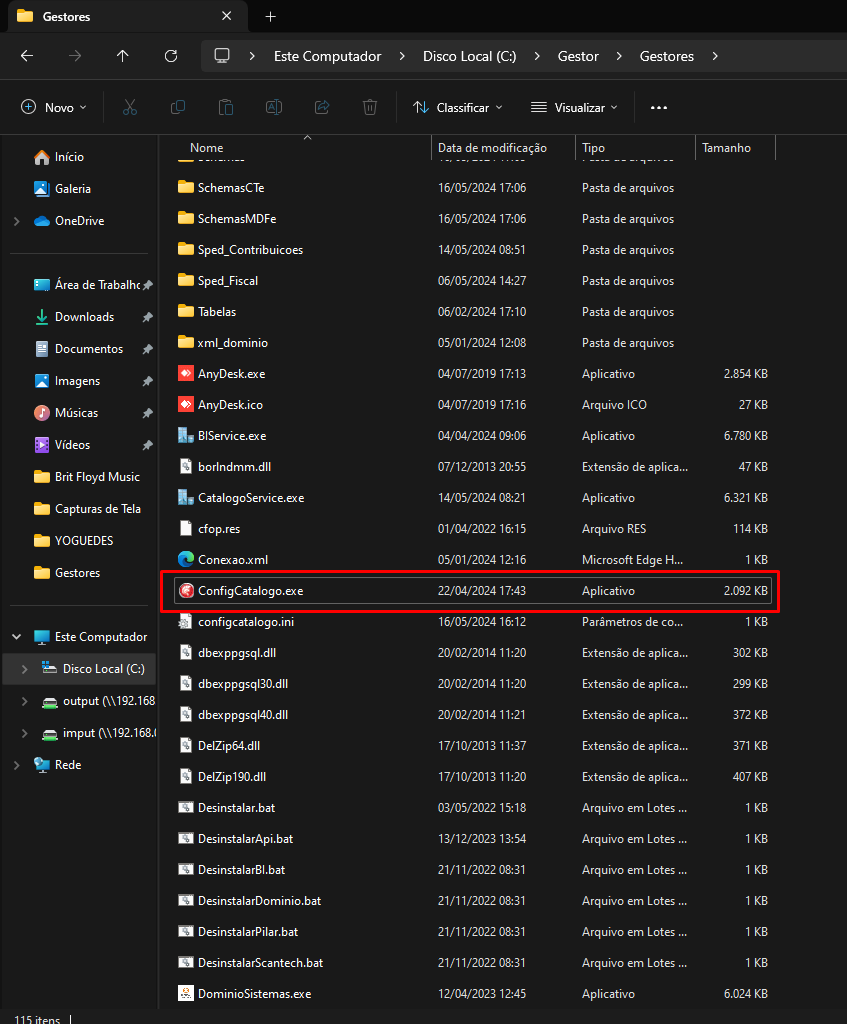Click the Gestor breadcrumb in address bar
The width and height of the screenshot is (847, 1024).
tap(578, 56)
